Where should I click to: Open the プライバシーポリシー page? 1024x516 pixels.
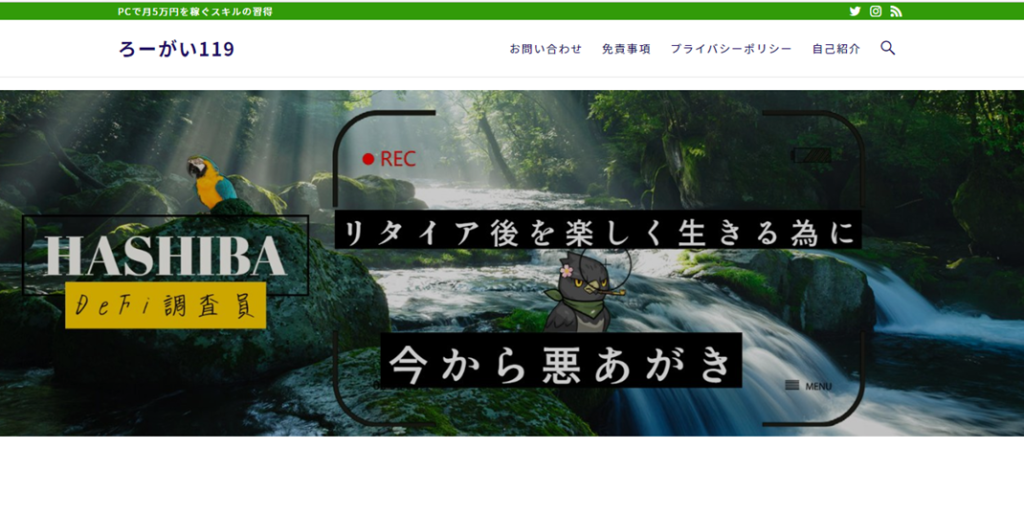pos(731,49)
